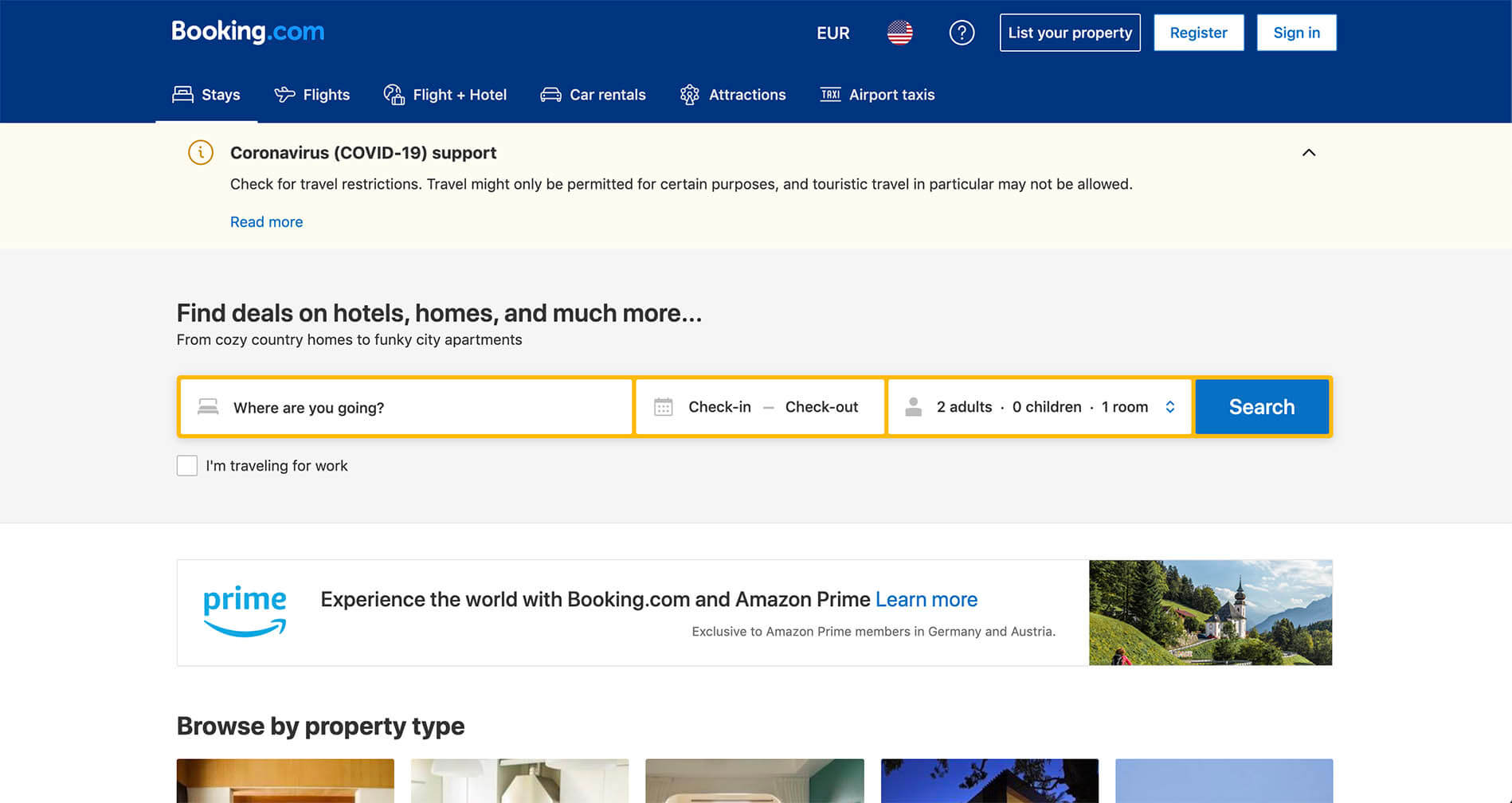Open the US flag language selector

tap(899, 33)
